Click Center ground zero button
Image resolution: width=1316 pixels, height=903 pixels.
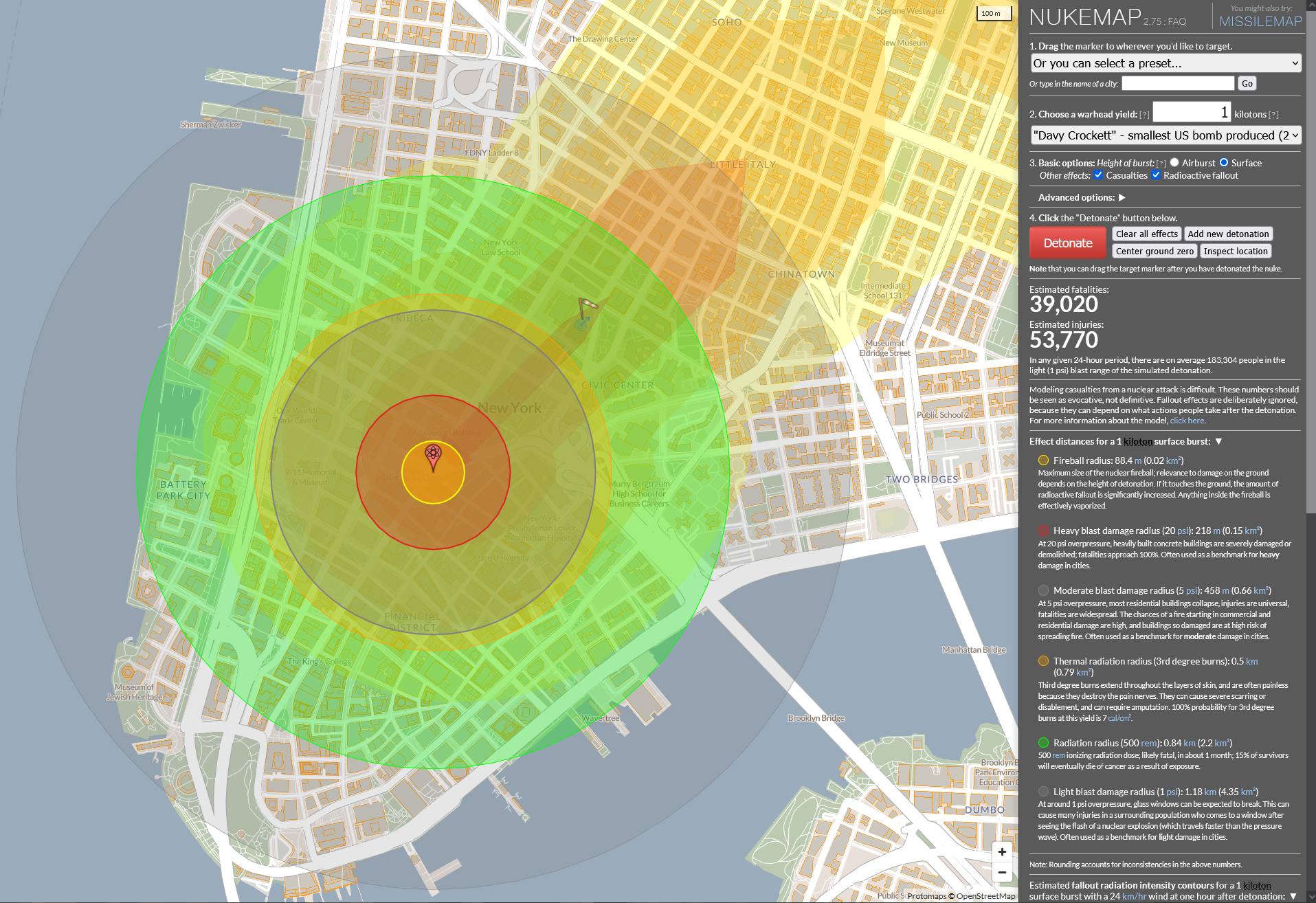tap(1155, 251)
